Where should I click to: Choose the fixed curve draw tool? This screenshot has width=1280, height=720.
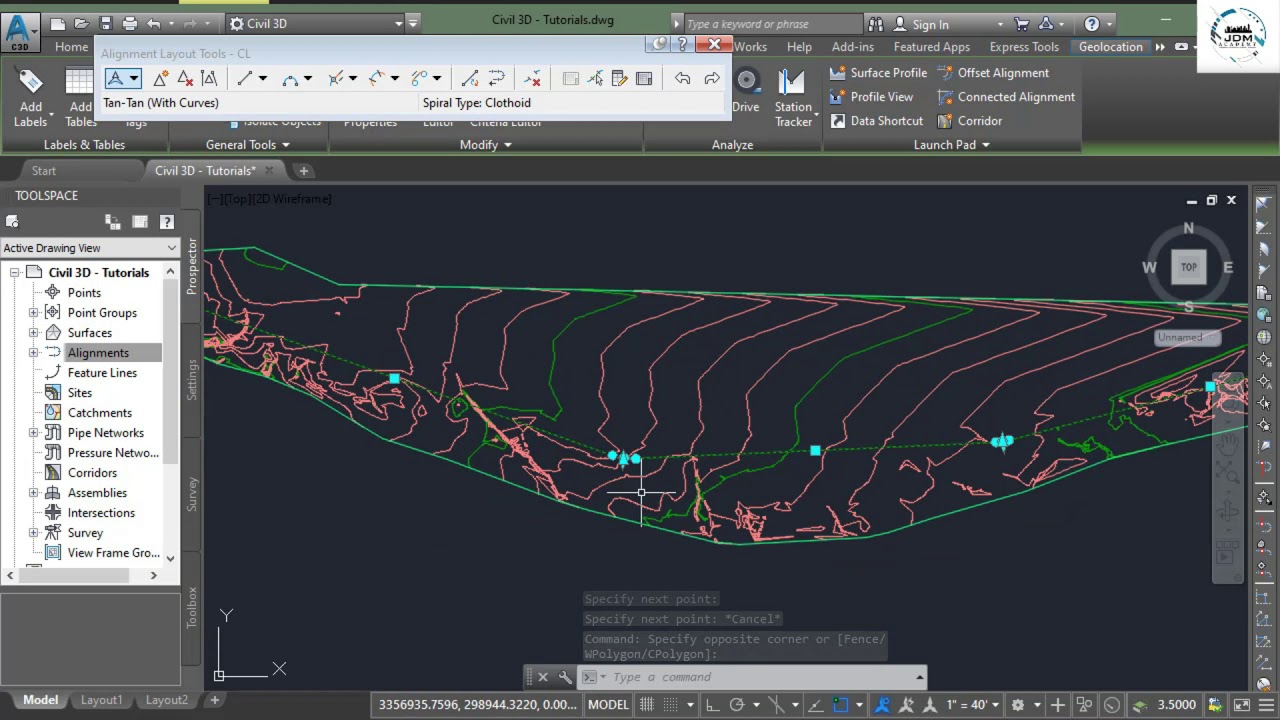tap(290, 79)
